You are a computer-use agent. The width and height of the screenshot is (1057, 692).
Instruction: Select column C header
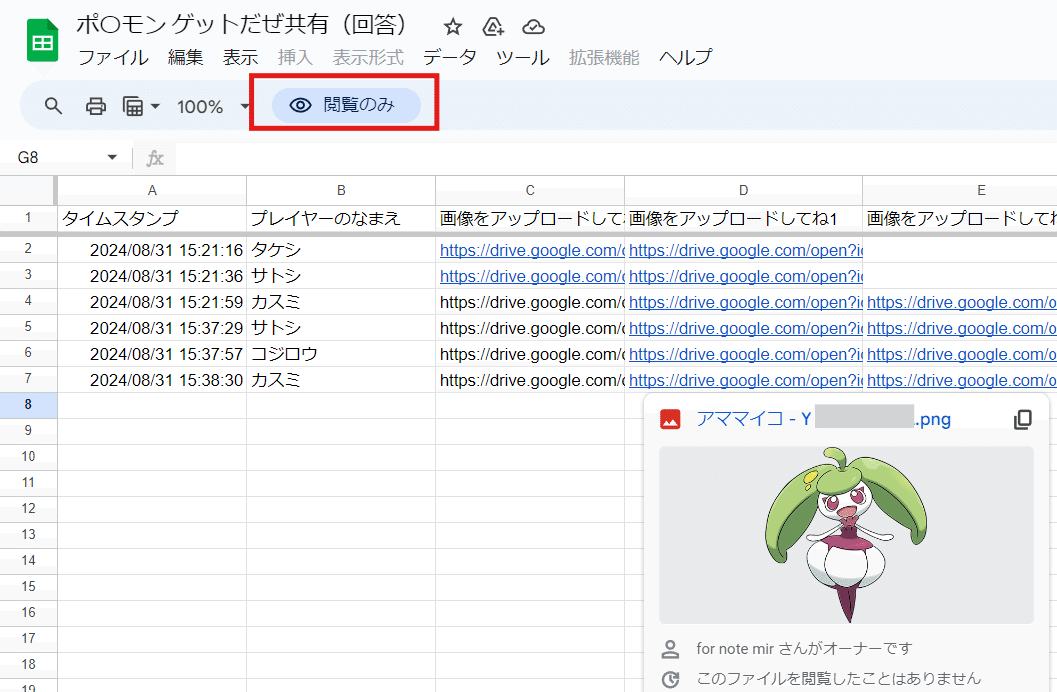pyautogui.click(x=530, y=191)
